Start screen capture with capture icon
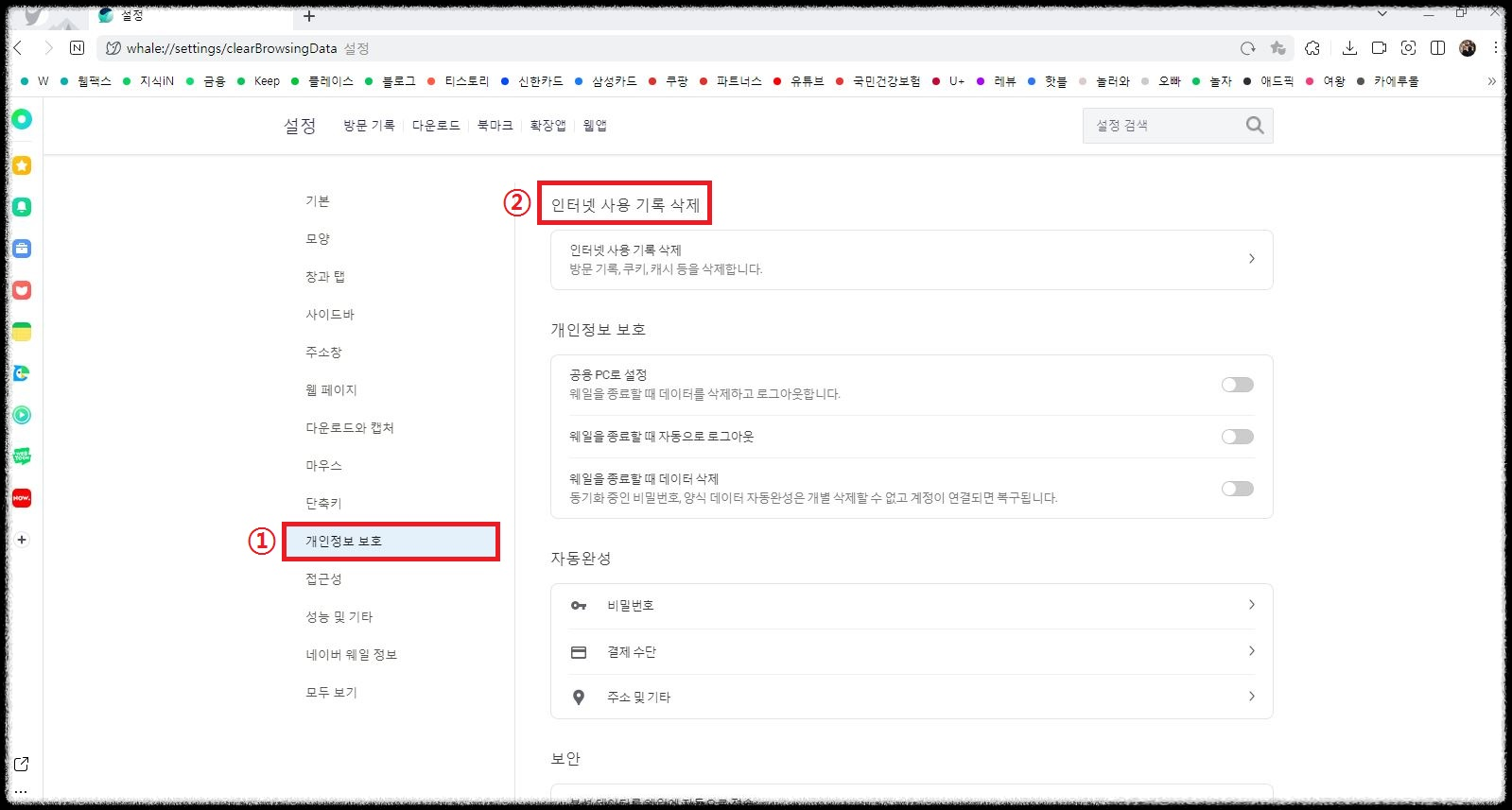1512x810 pixels. 1408,48
